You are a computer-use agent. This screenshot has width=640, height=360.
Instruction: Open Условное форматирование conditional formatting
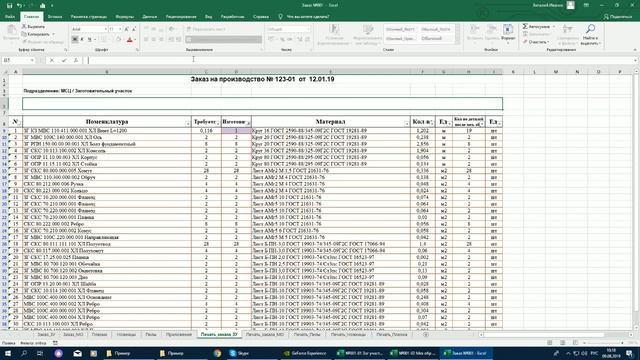(334, 34)
